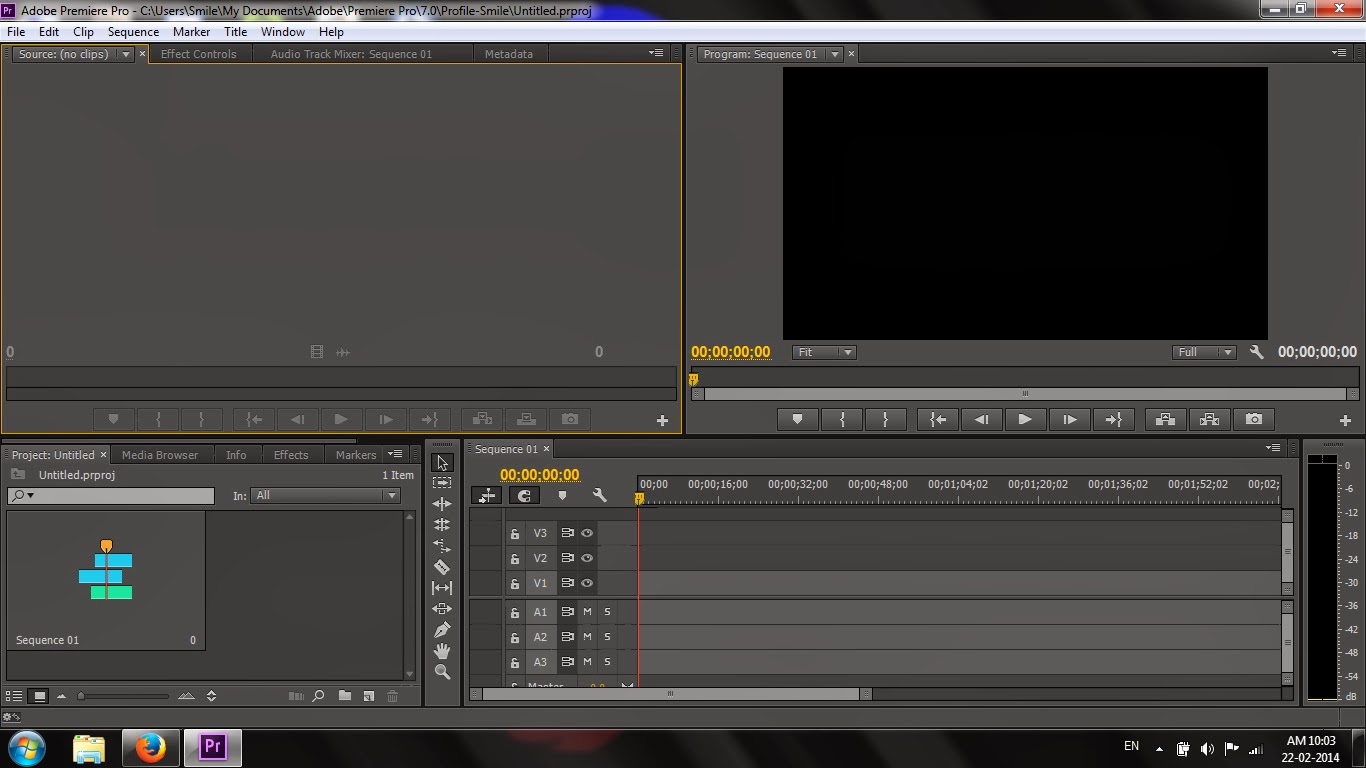Viewport: 1366px width, 768px height.
Task: Select the Pen tool in the tools panel
Action: point(442,630)
